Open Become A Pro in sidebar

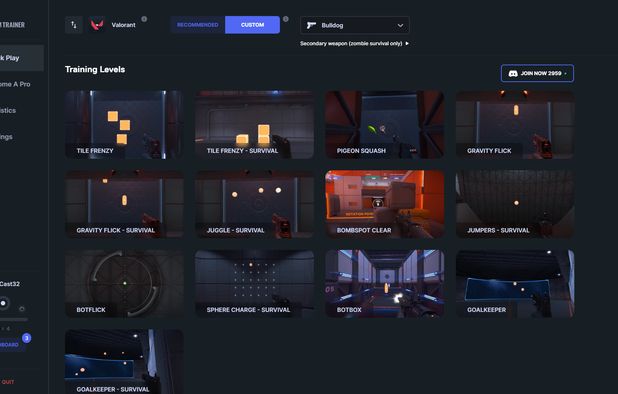point(15,84)
